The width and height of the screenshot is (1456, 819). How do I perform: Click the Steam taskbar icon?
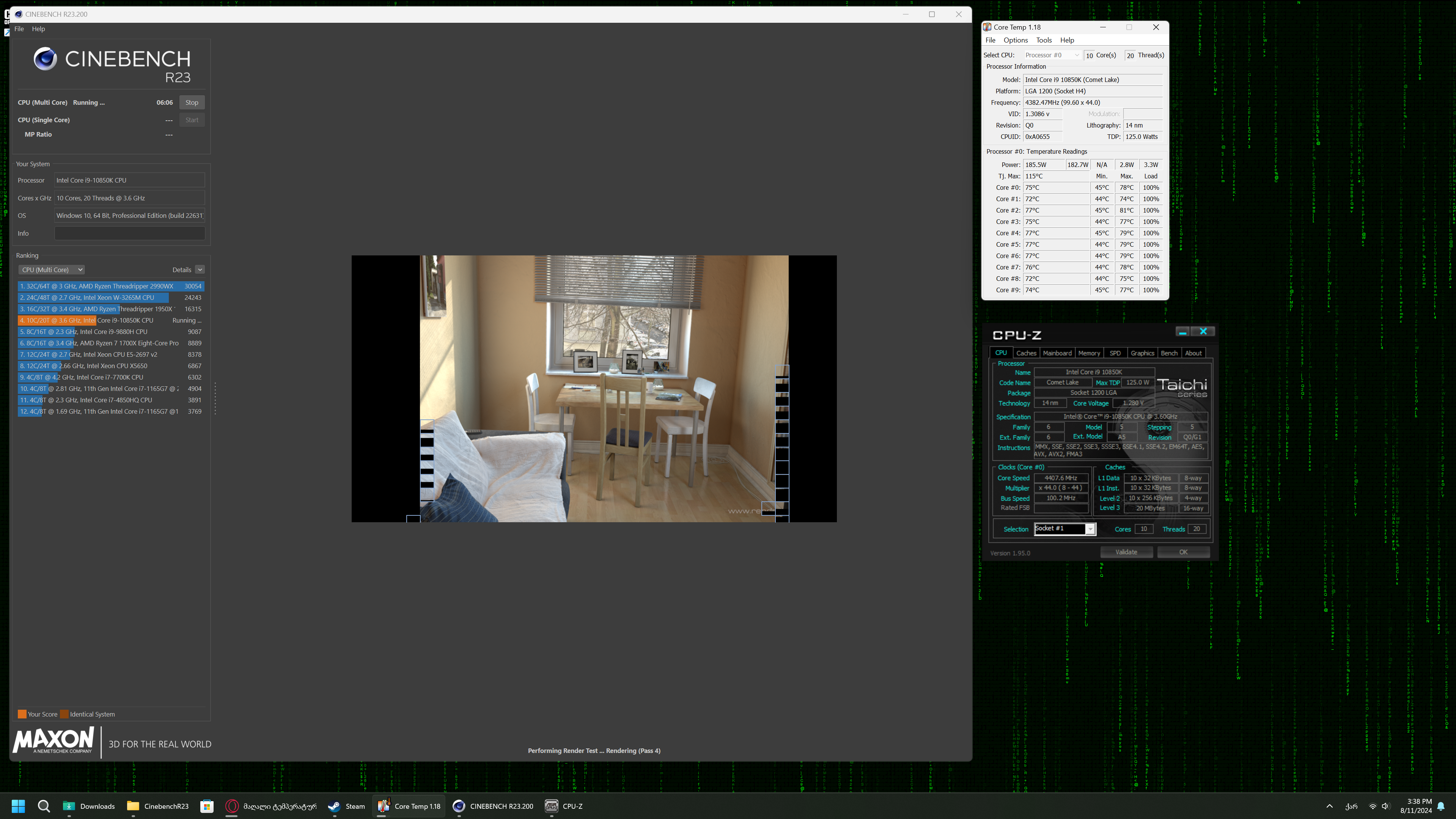coord(346,806)
